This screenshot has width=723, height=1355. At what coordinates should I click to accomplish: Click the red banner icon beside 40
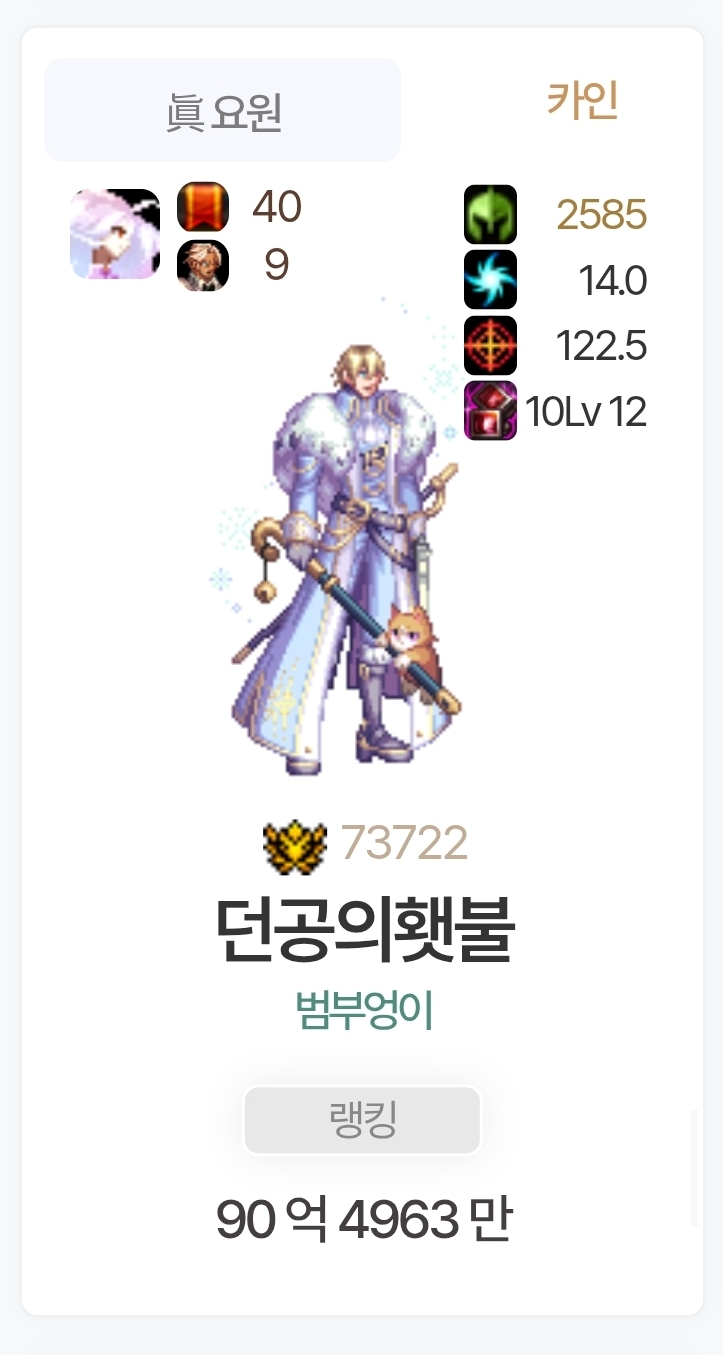[203, 207]
